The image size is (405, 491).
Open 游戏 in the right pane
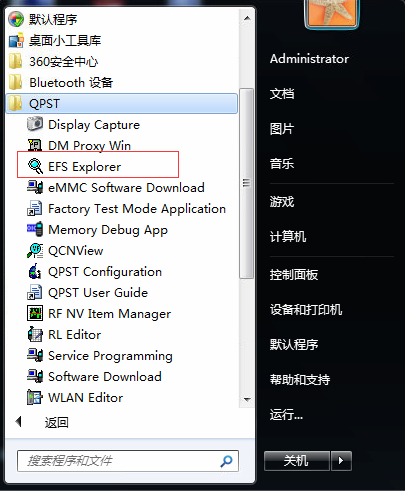click(x=282, y=202)
